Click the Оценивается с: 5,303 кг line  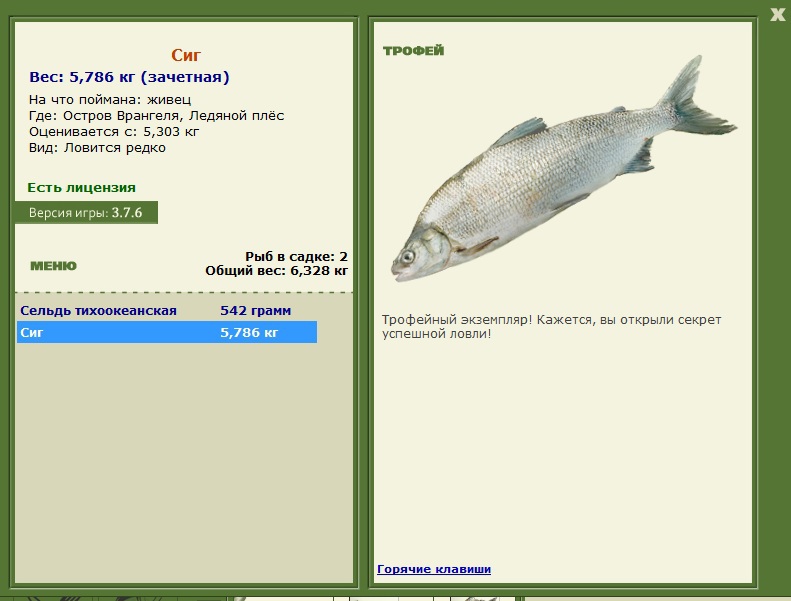(114, 132)
